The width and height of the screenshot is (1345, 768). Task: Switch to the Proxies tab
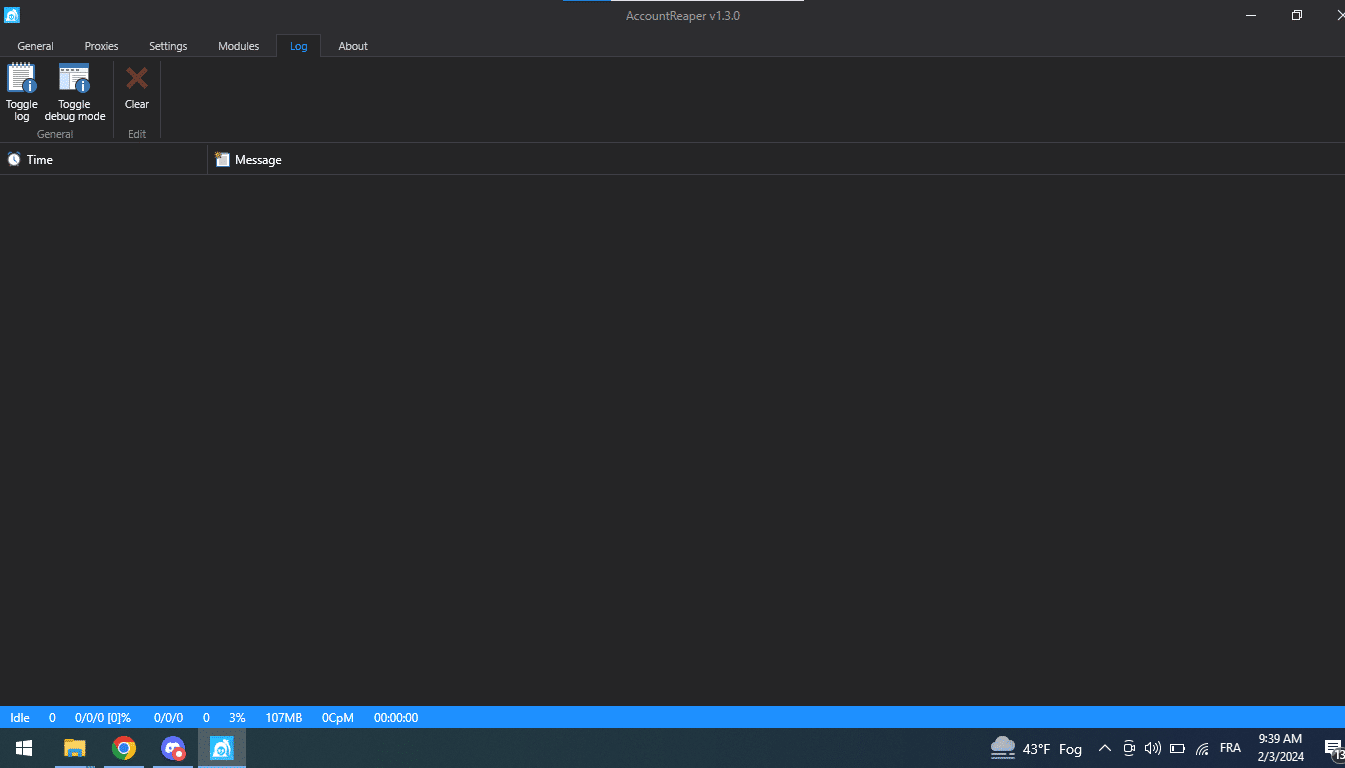101,46
